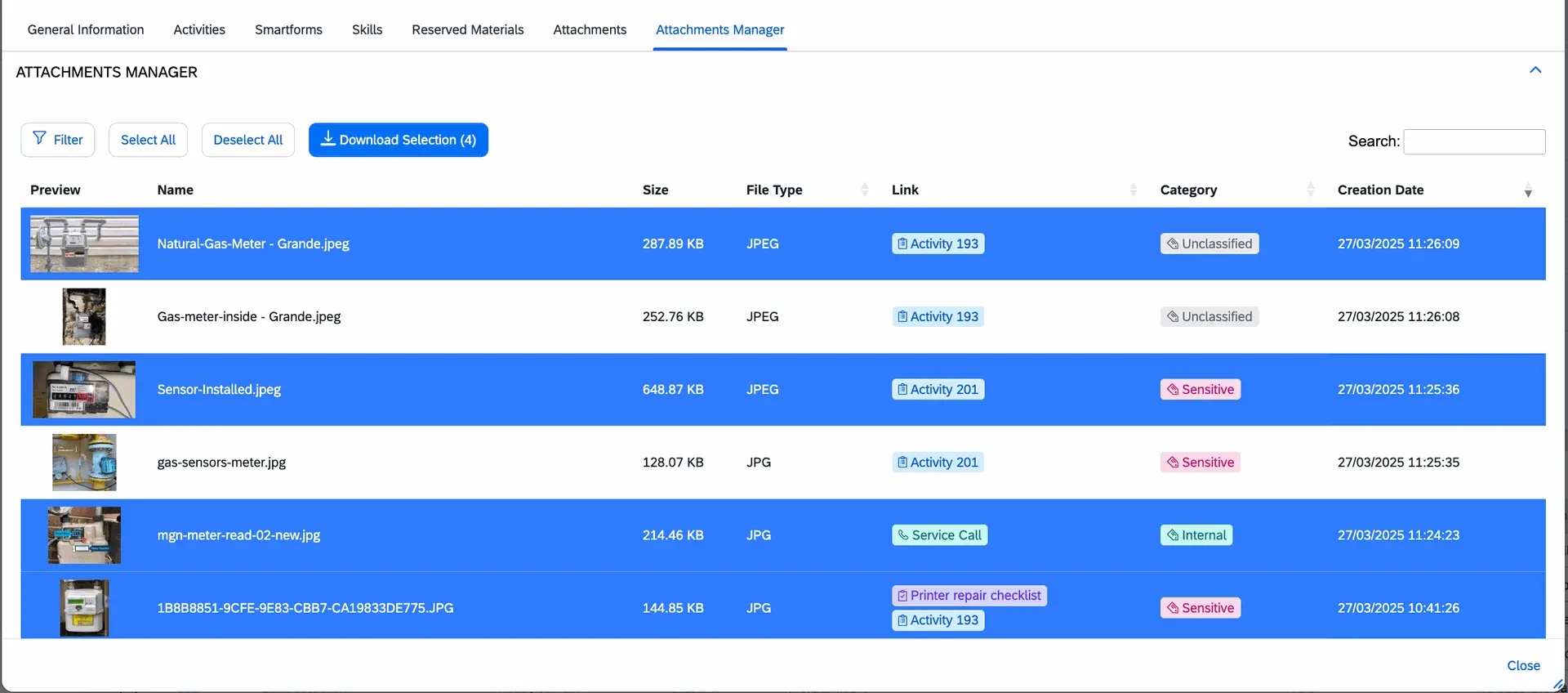Click size value 648.87 KB
Screen dimensions: 1568x693
coord(673,390)
